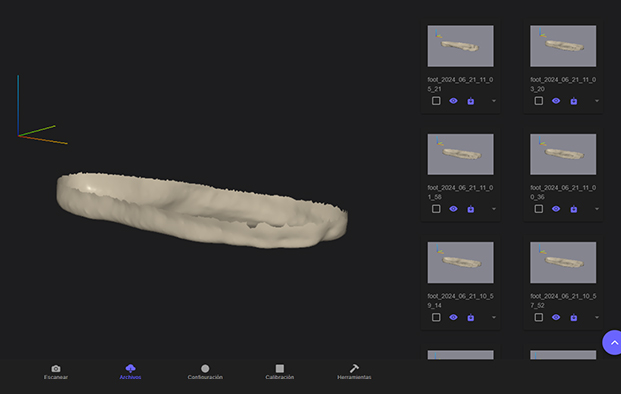Select thumbnail of foot_2024_06_21_11_05_21
This screenshot has width=621, height=394.
460,46
